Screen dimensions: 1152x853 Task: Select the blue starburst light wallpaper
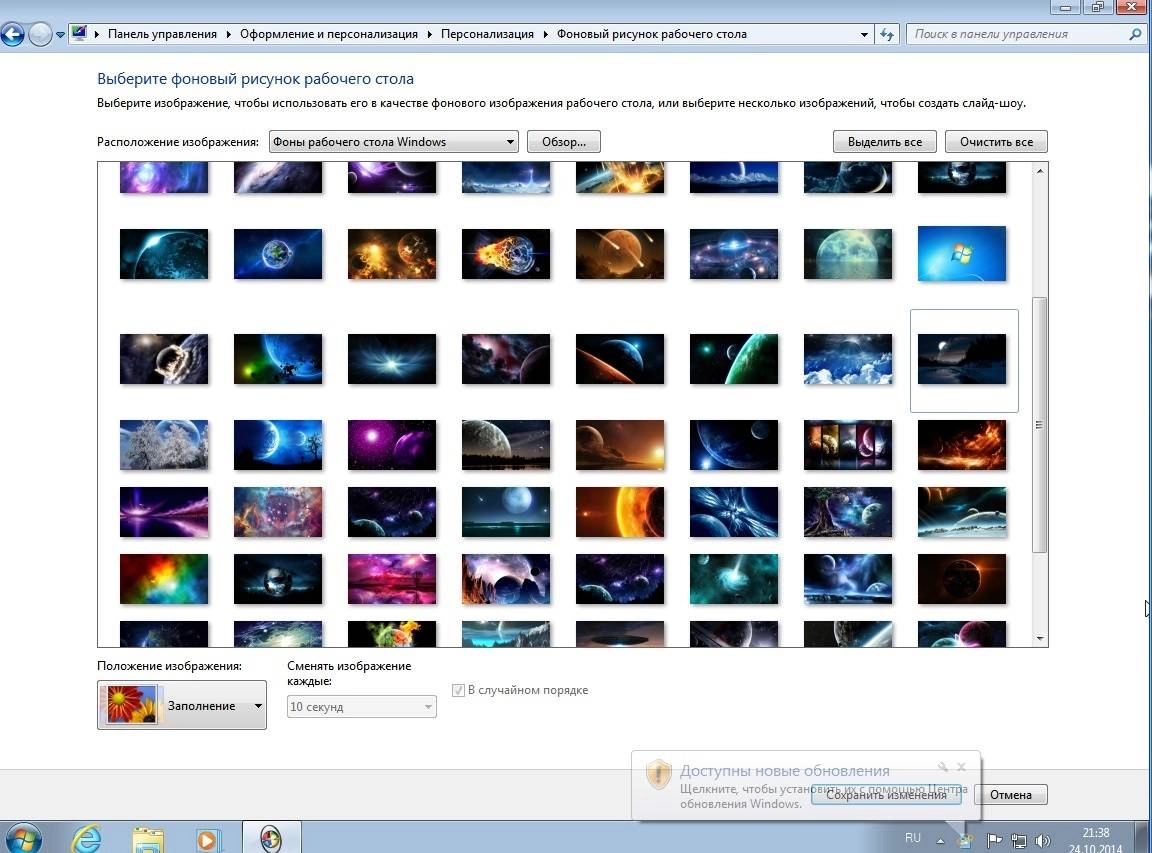point(392,359)
